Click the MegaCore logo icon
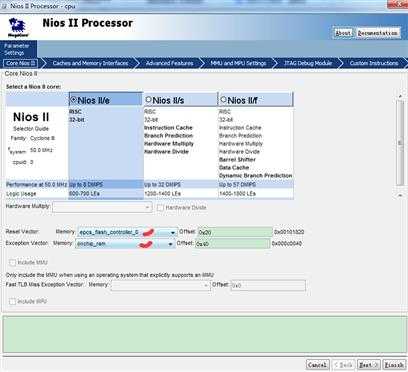This screenshot has width=408, height=372. pyautogui.click(x=18, y=27)
